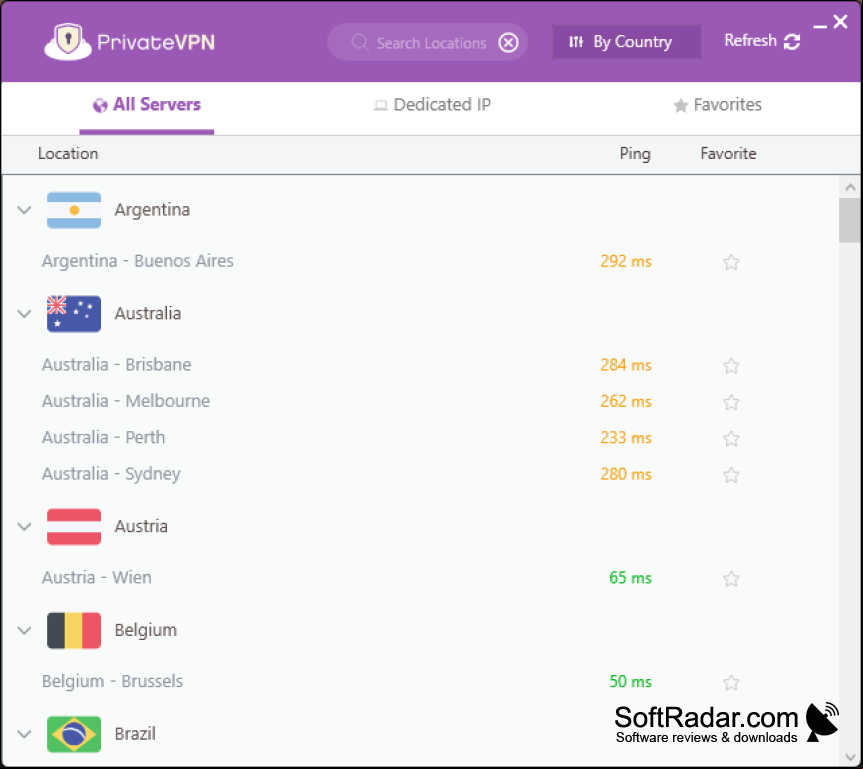
Task: Click the Brazil flag icon
Action: (74, 734)
